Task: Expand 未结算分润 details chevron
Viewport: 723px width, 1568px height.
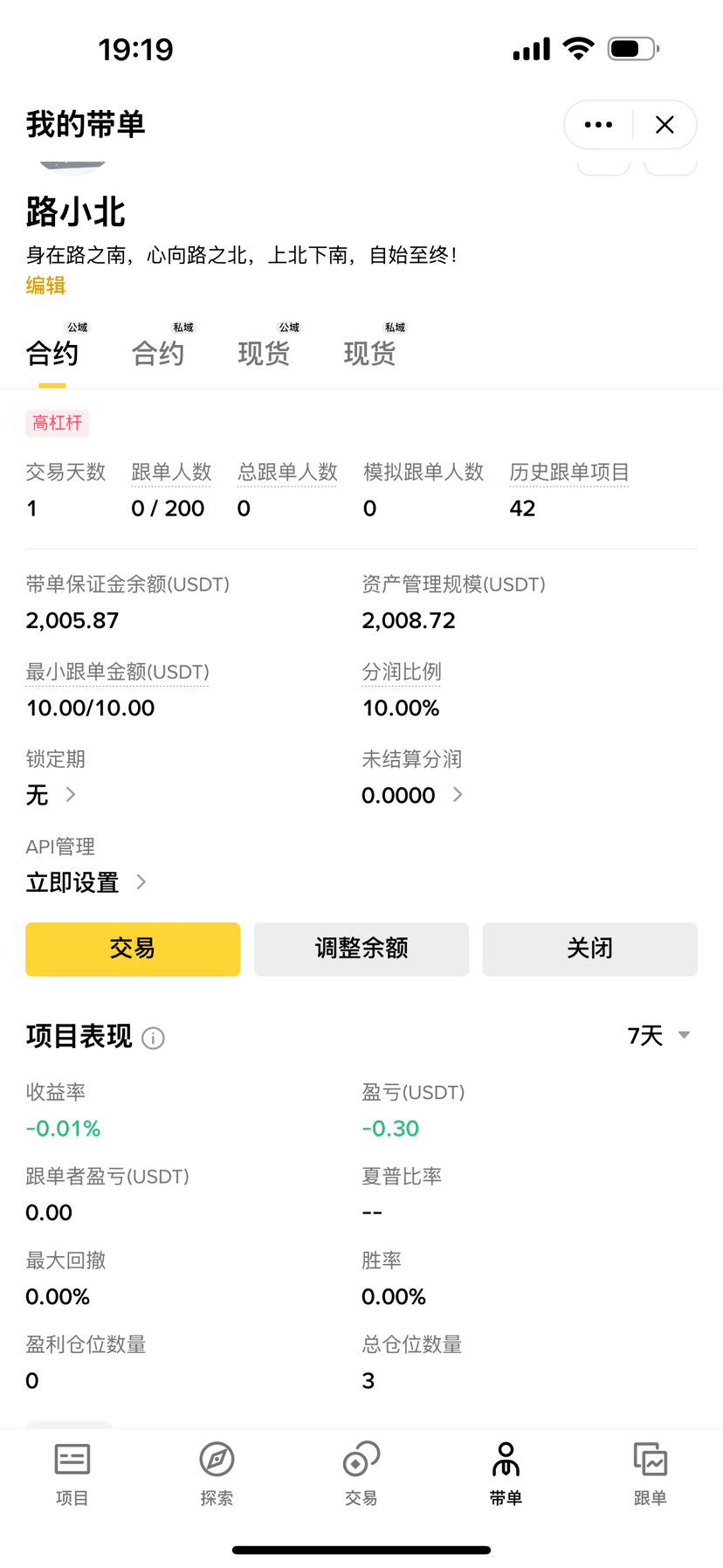Action: pyautogui.click(x=458, y=795)
